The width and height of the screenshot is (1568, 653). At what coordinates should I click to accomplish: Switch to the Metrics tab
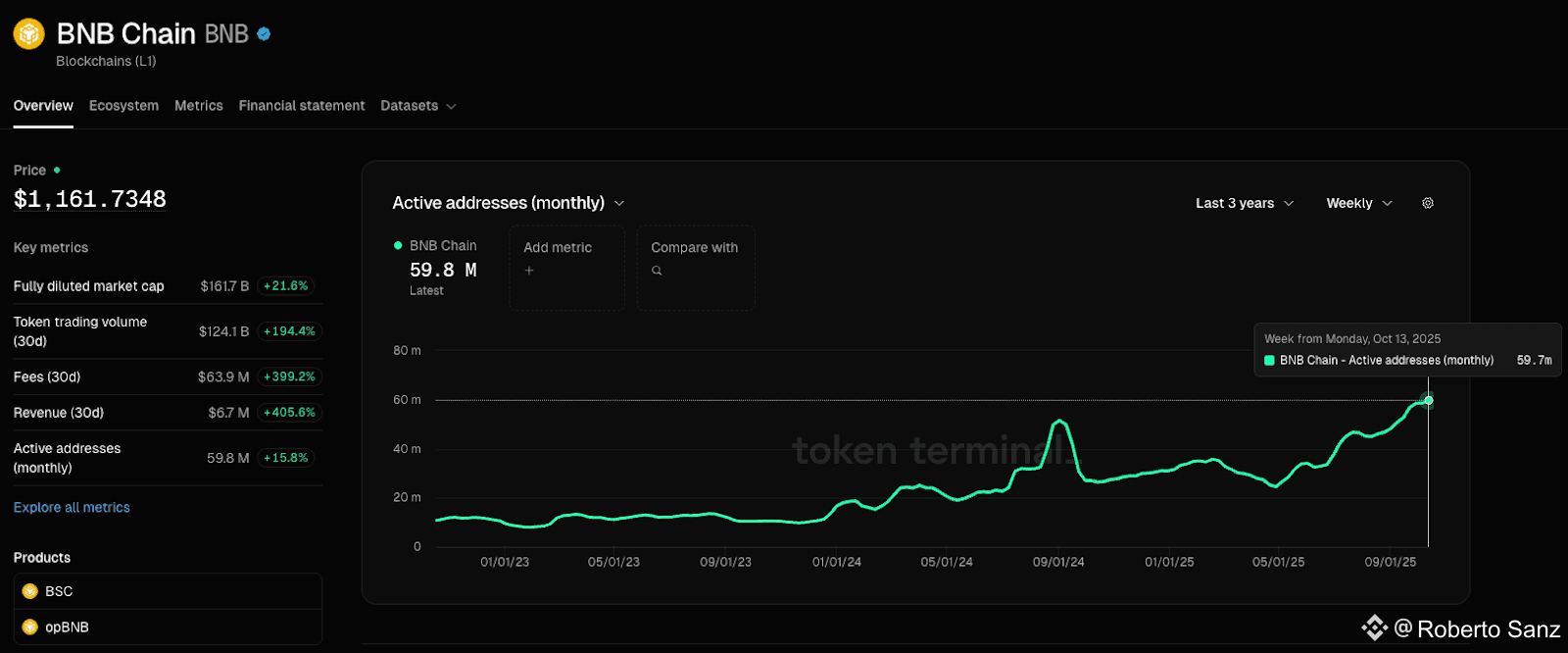pyautogui.click(x=199, y=106)
